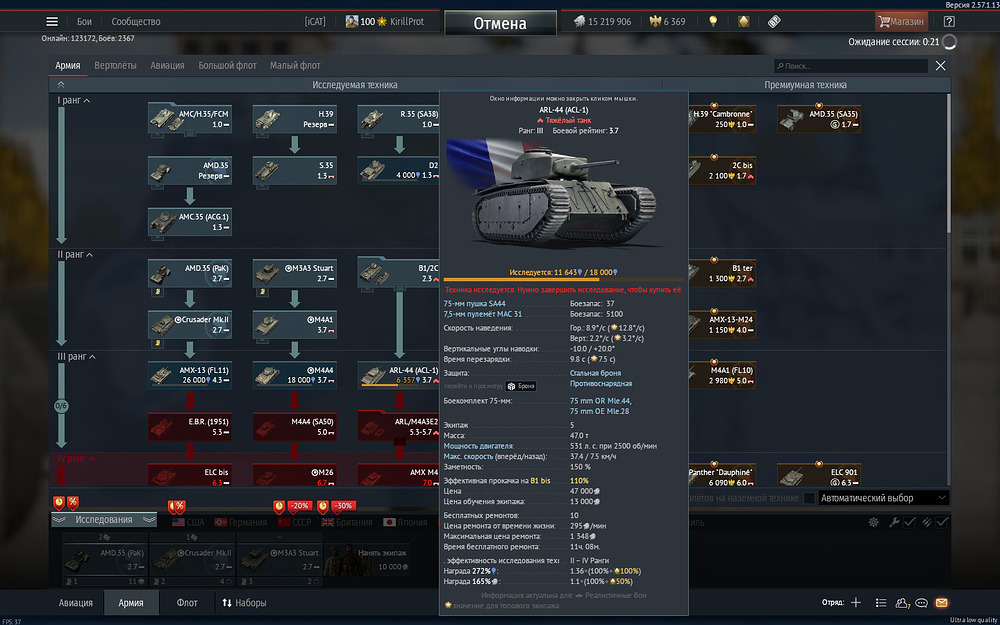Viewport: 1000px width, 625px height.
Task: Open the mail inbox envelope icon
Action: click(941, 603)
